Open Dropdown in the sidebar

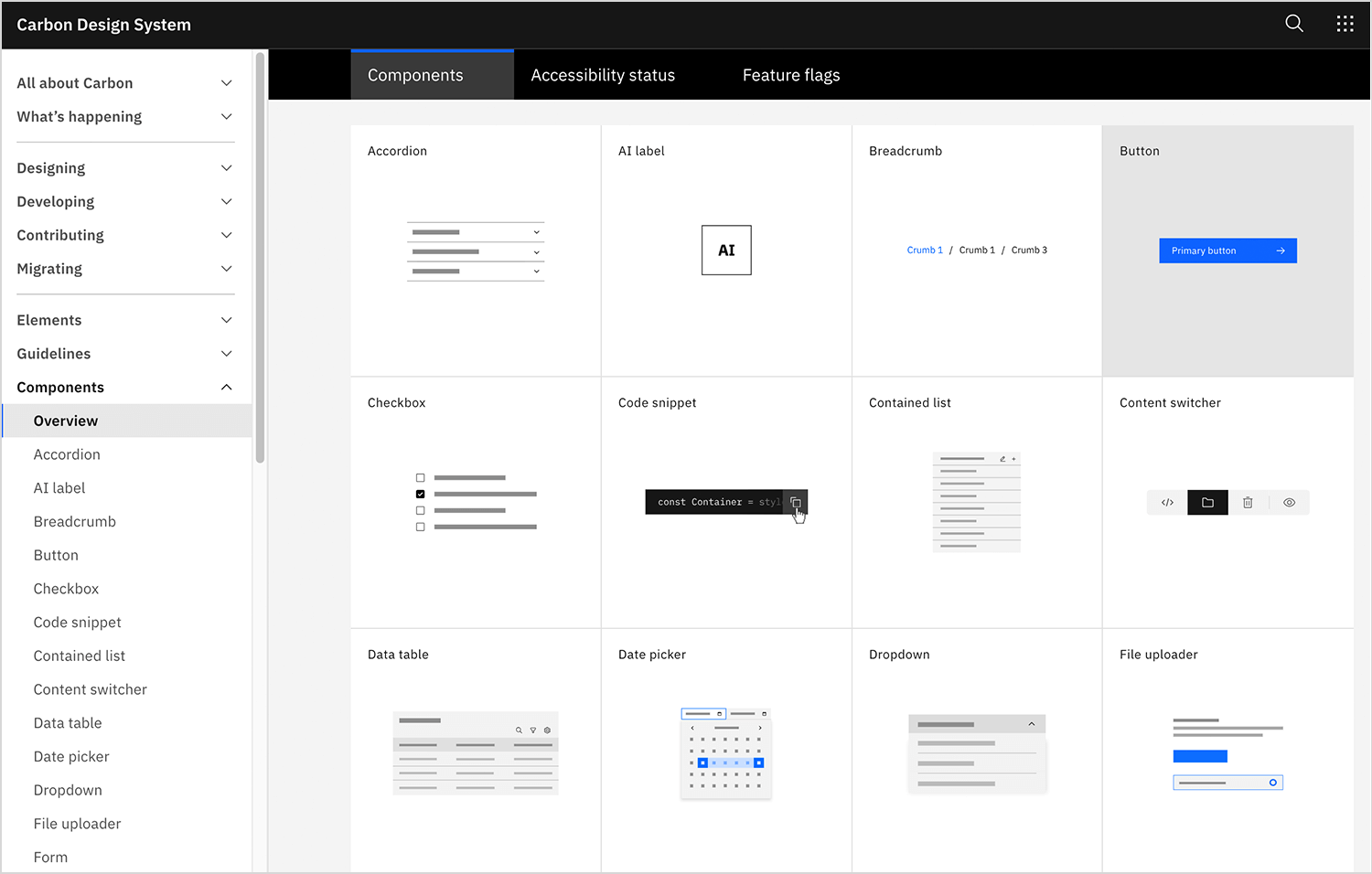68,790
